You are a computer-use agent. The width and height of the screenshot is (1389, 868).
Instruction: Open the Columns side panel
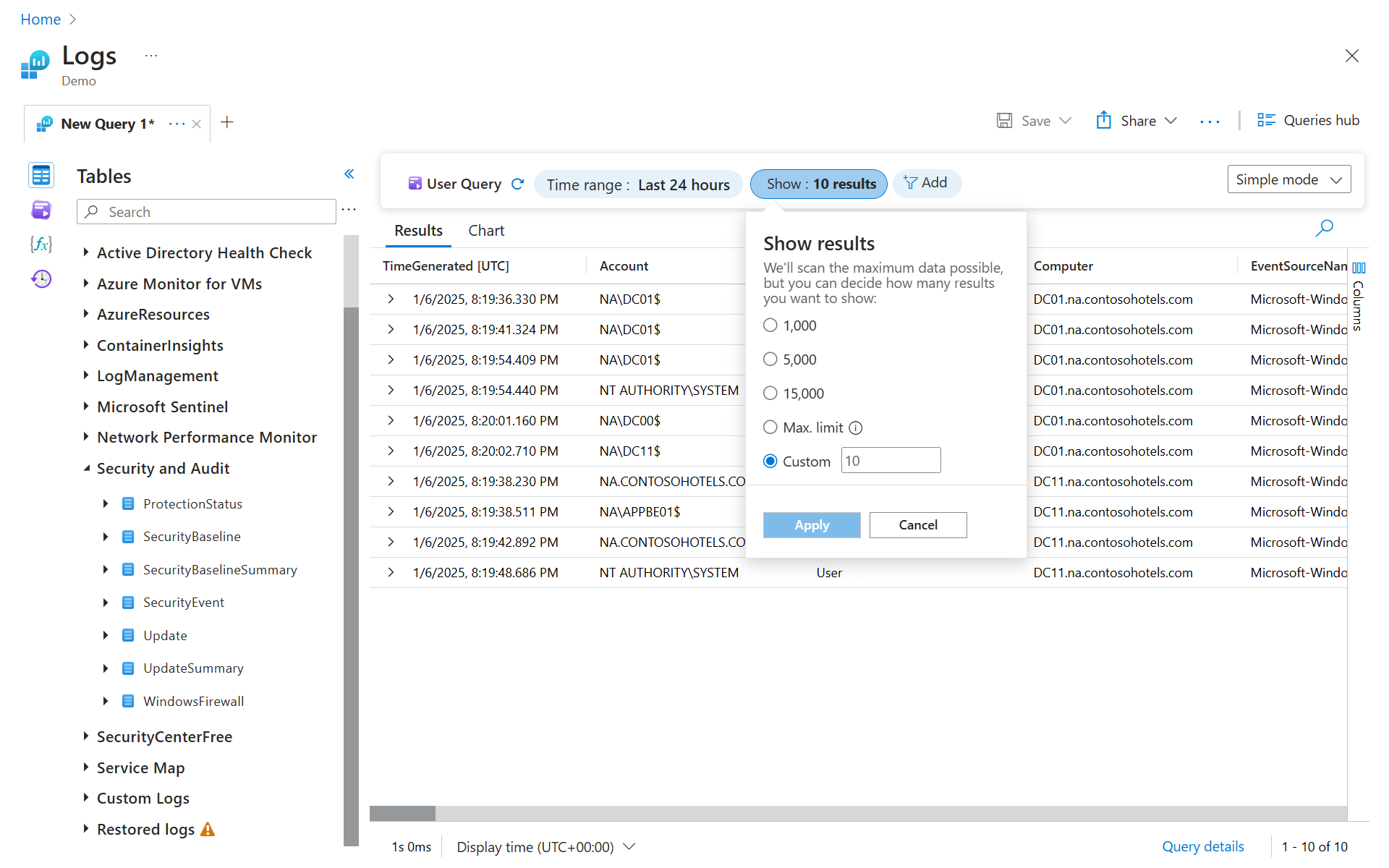[x=1358, y=297]
